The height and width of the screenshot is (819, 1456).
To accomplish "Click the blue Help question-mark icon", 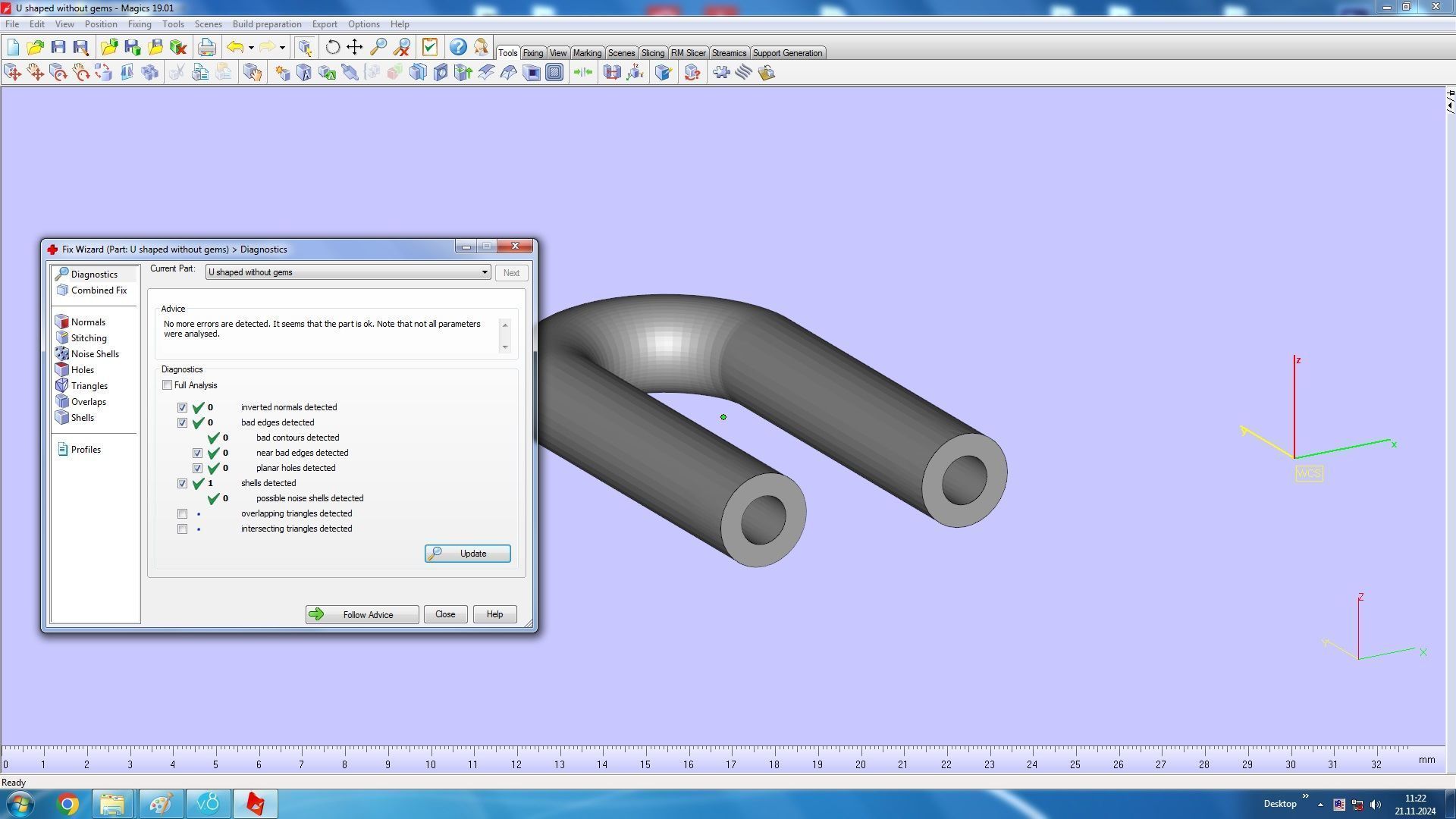I will (x=458, y=47).
